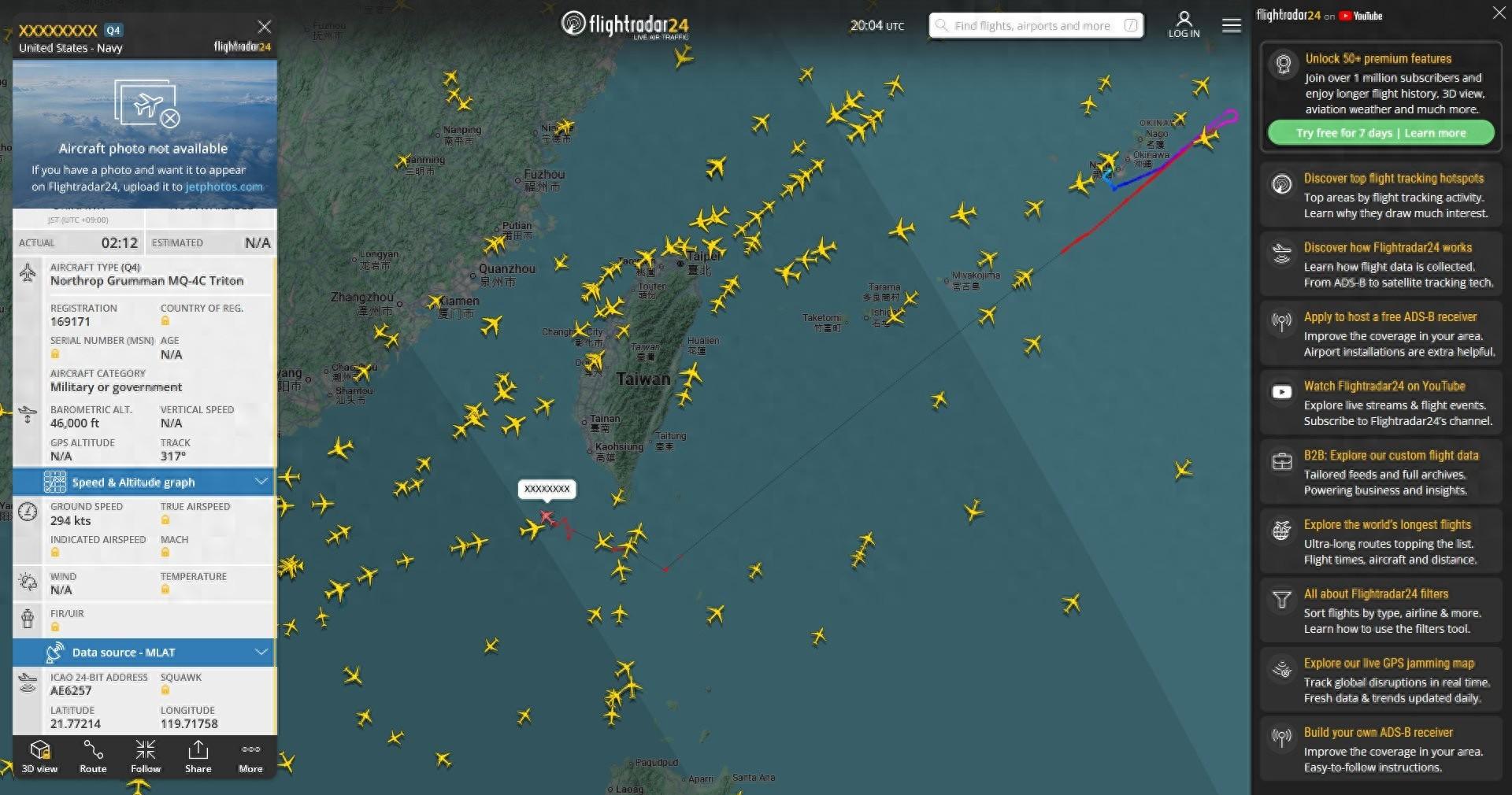Click the locked Squawk premium lock icon
The image size is (1512, 795).
pos(165,690)
